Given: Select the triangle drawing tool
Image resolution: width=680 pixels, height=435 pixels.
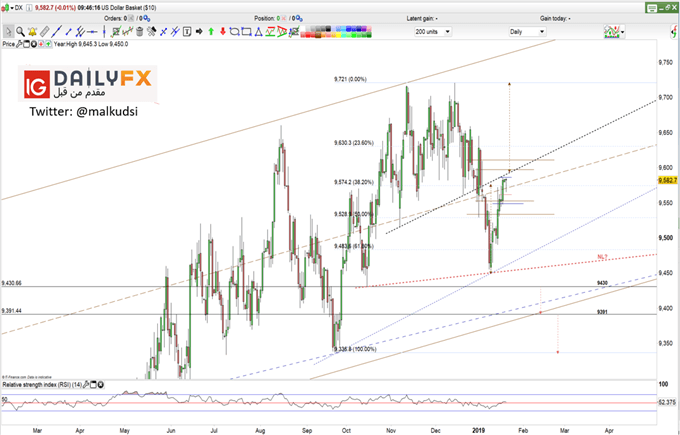Looking at the screenshot, I should [258, 32].
